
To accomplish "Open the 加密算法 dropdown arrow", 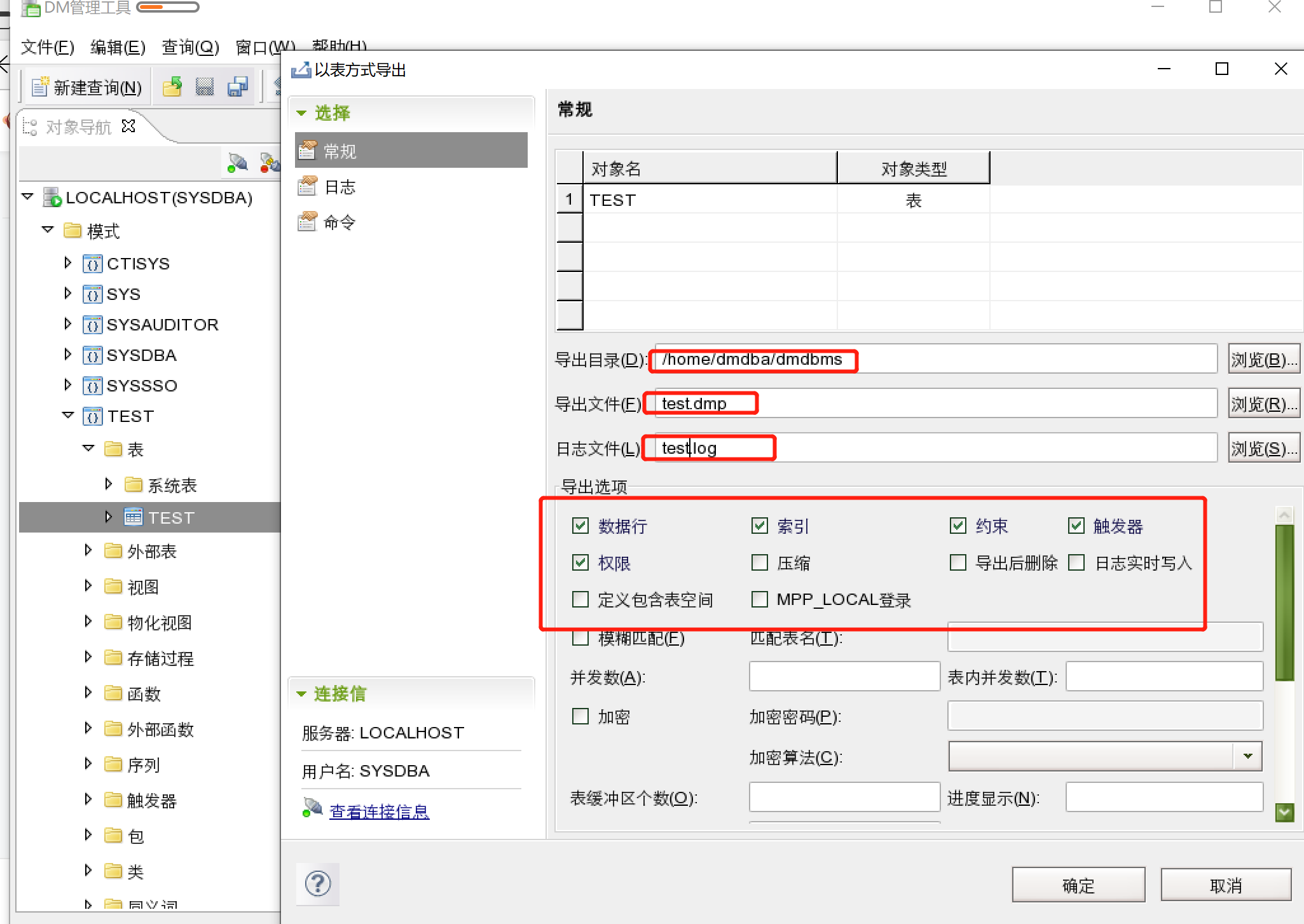I will [1247, 756].
